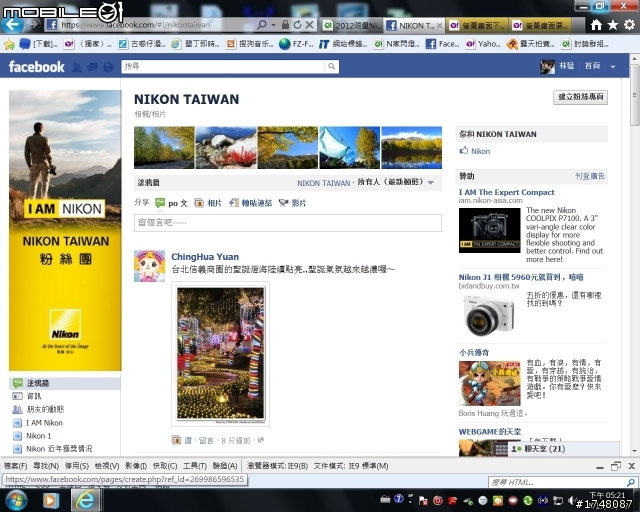Click the browser back arrow button
This screenshot has height=512, width=640.
11,24
